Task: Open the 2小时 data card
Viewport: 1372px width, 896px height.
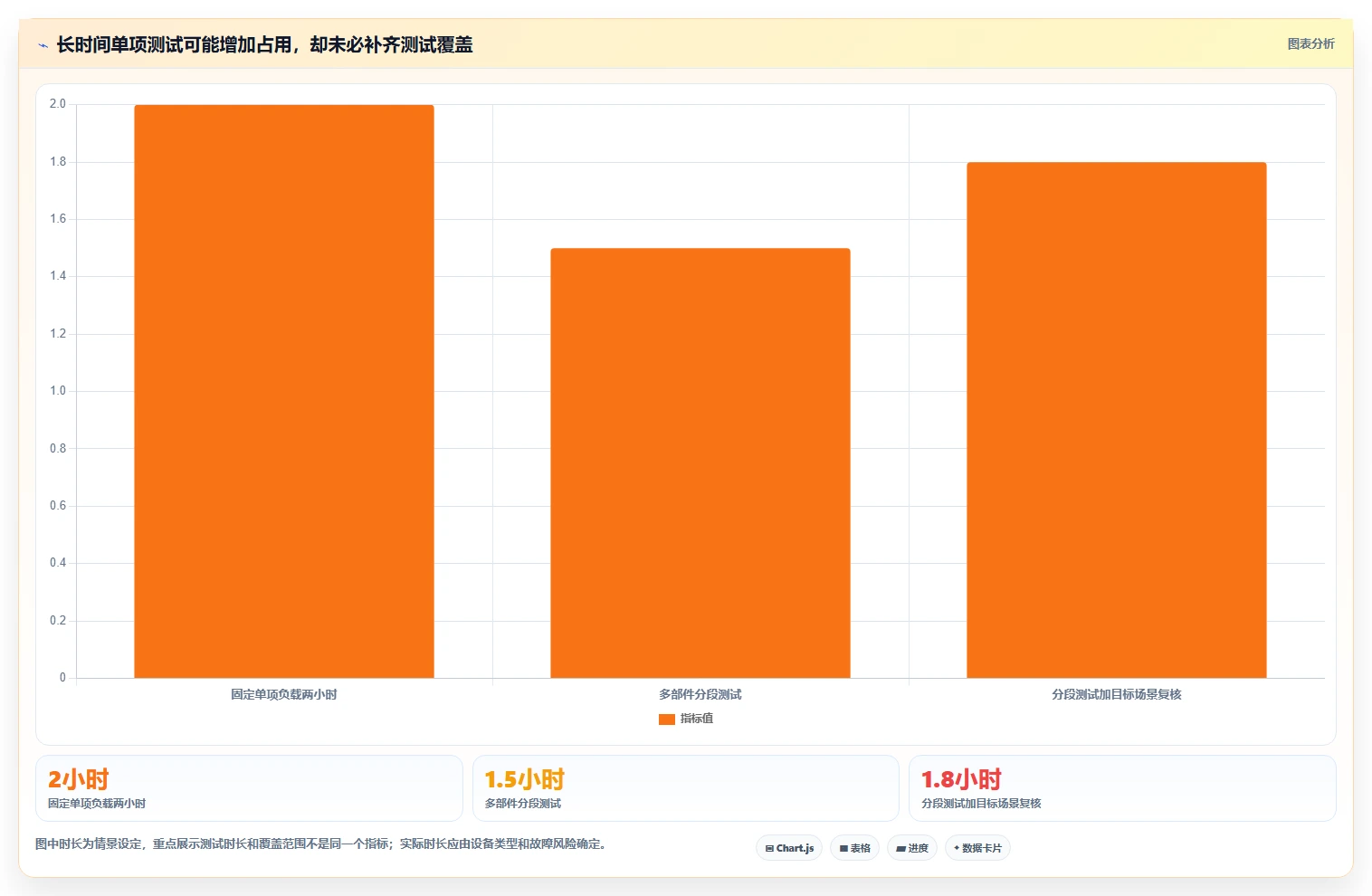Action: tap(249, 788)
